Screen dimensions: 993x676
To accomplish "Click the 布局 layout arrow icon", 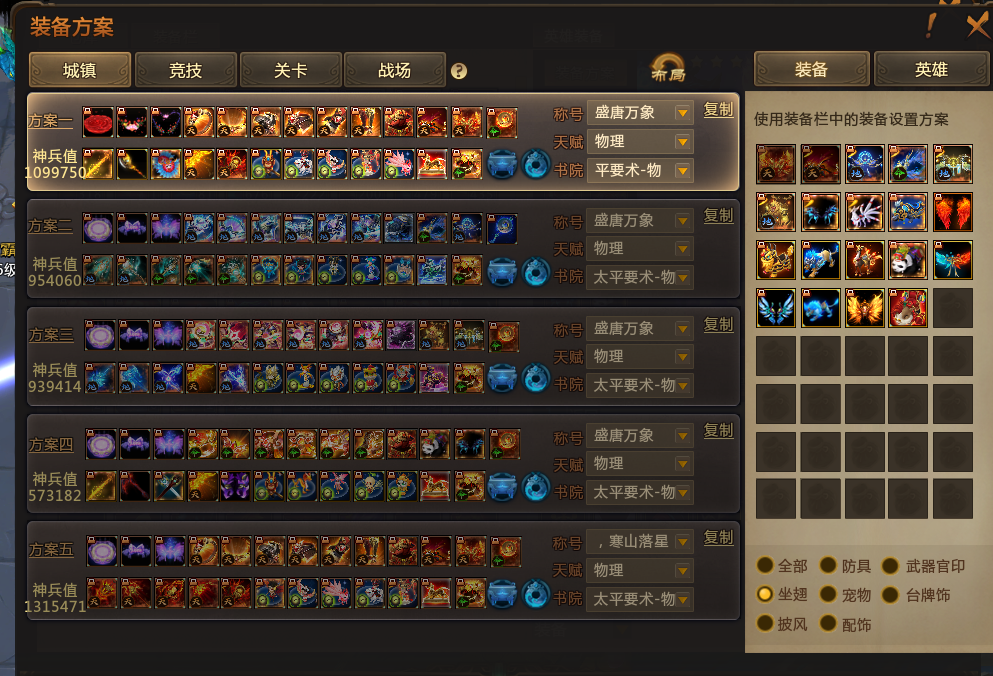I will [668, 68].
